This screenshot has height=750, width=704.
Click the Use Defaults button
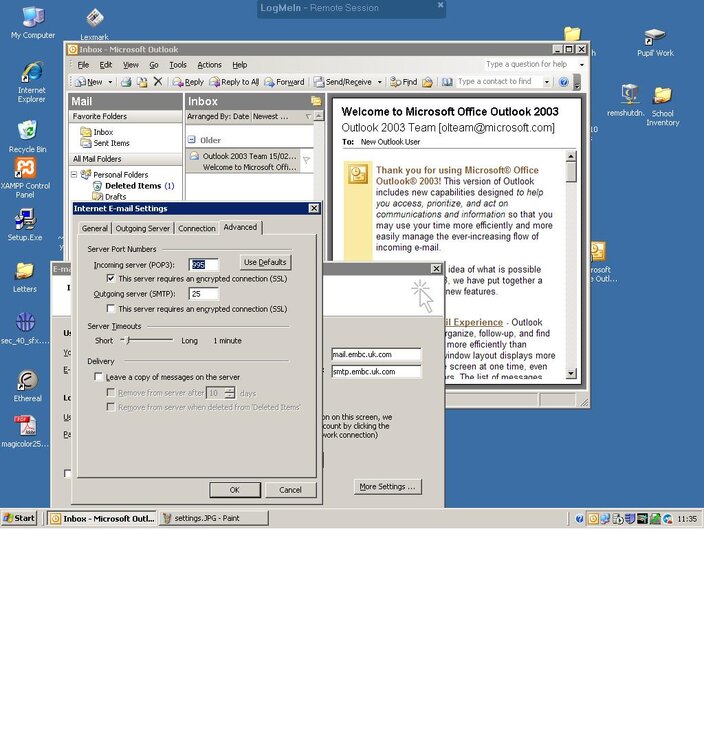pyautogui.click(x=265, y=262)
